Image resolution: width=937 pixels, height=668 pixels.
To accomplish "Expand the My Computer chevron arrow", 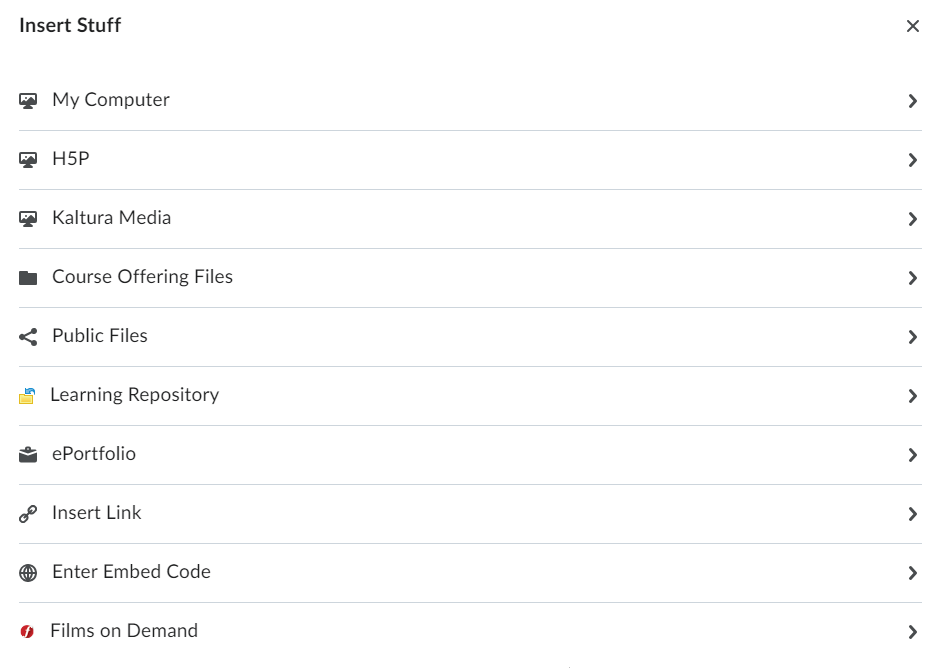I will (912, 101).
